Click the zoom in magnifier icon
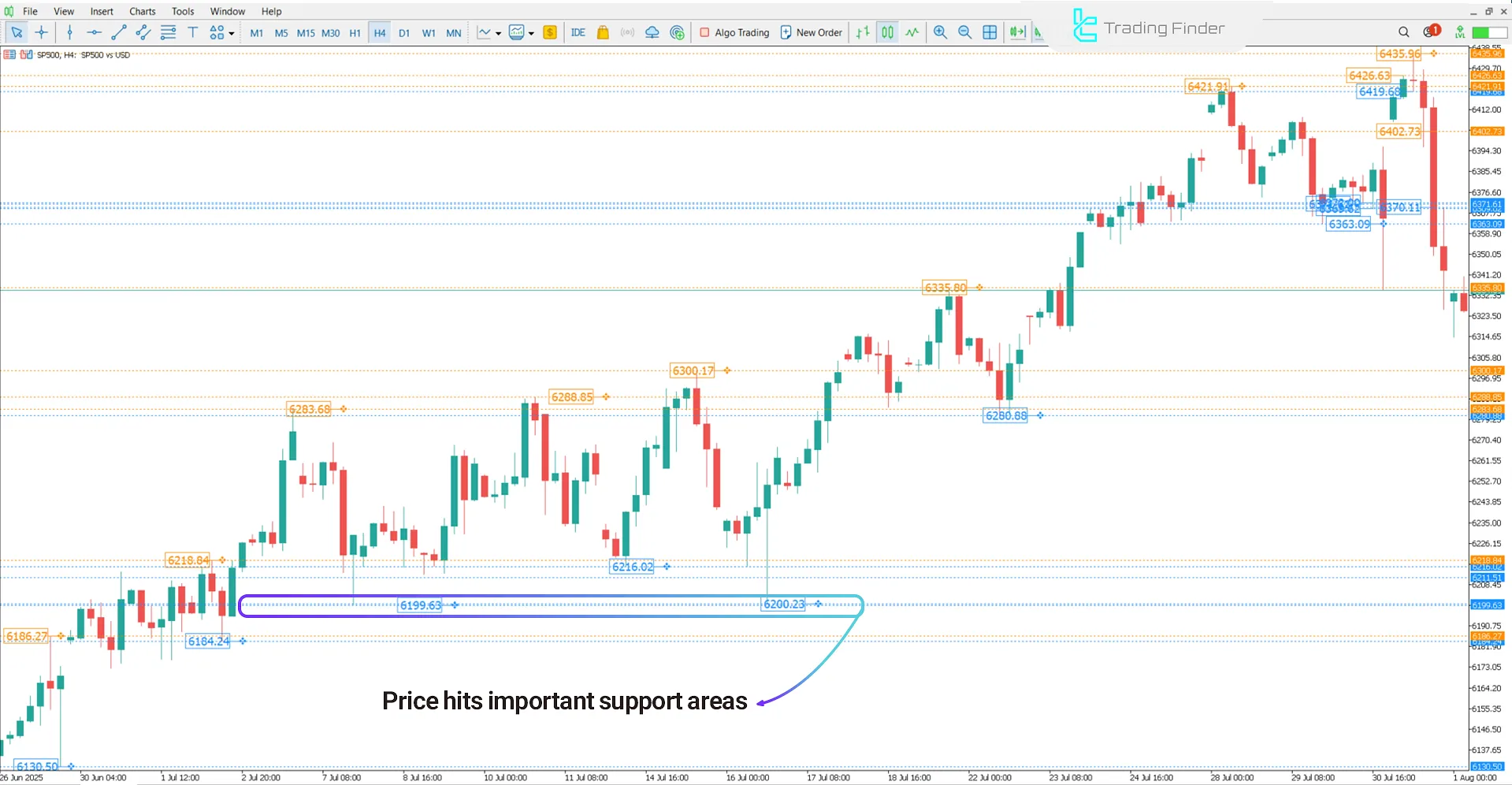Image resolution: width=1512 pixels, height=785 pixels. tap(940, 32)
